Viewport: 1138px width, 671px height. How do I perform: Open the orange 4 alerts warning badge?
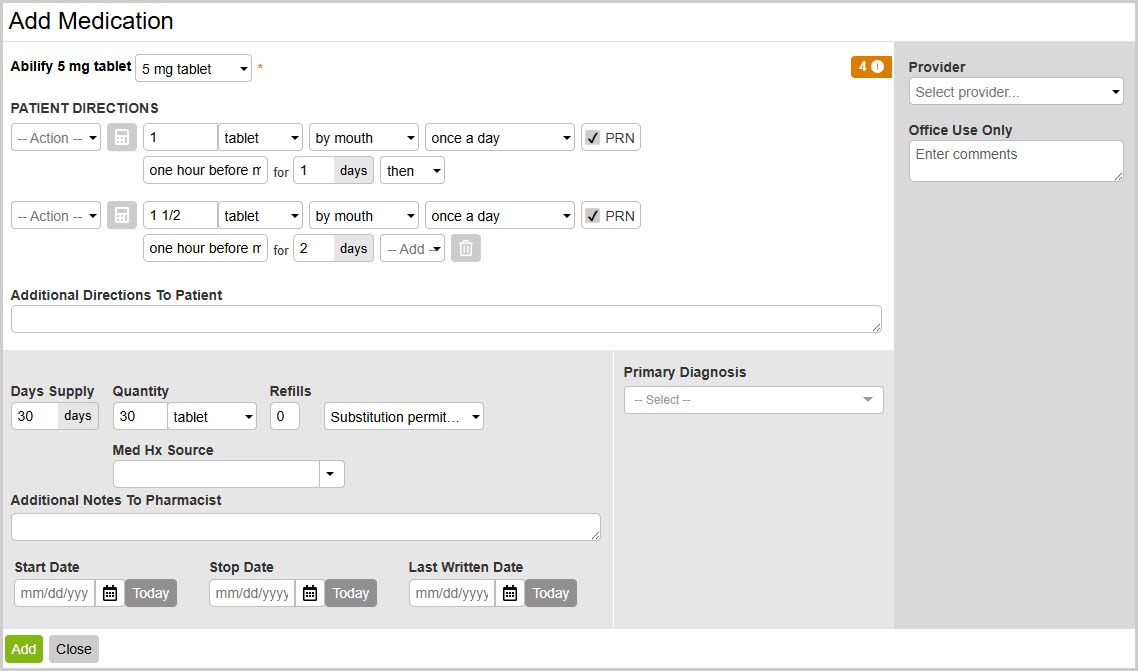[x=871, y=67]
